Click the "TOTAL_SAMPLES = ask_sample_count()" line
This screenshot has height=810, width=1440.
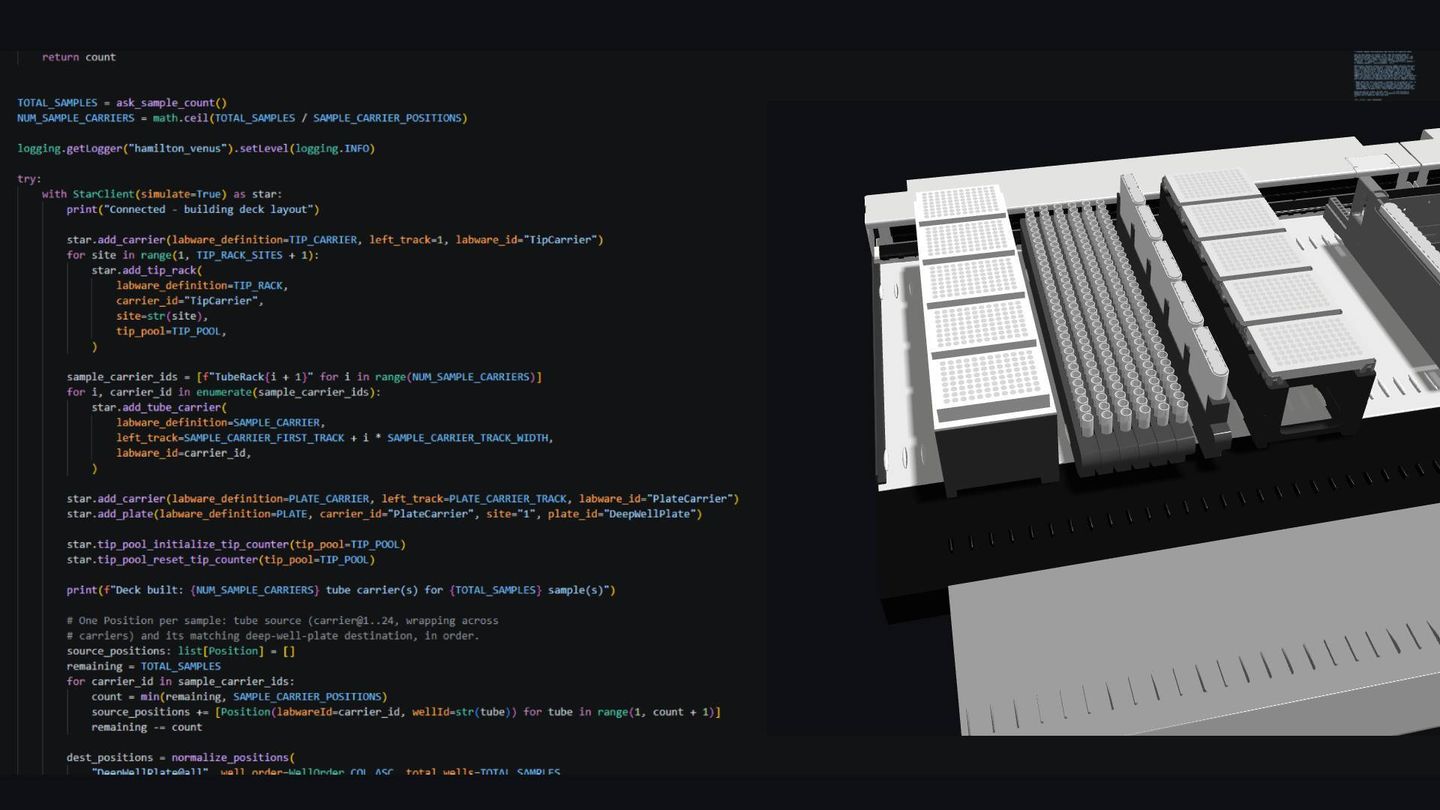tap(122, 103)
